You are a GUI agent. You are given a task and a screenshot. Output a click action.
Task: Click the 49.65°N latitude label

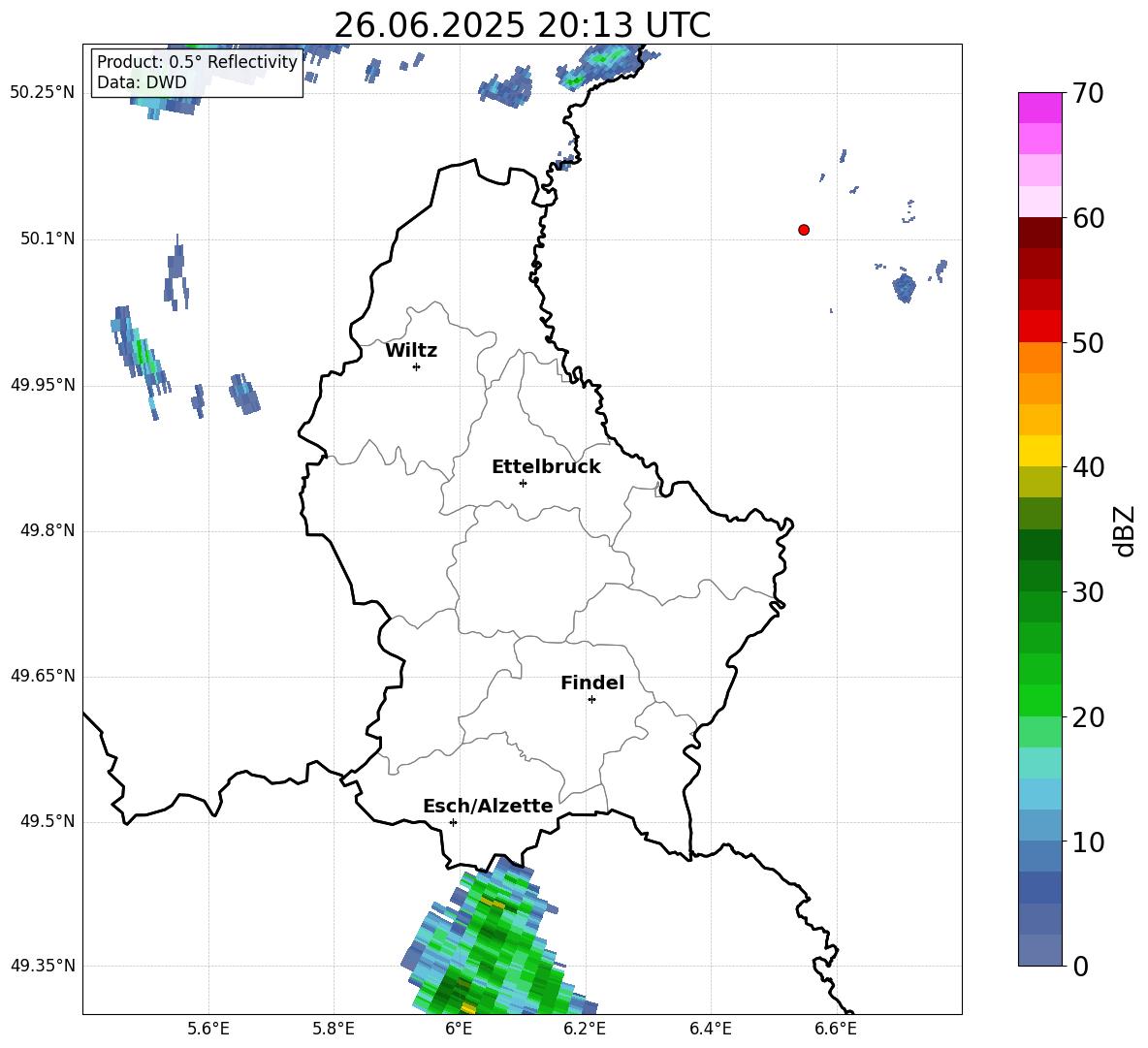(x=43, y=676)
